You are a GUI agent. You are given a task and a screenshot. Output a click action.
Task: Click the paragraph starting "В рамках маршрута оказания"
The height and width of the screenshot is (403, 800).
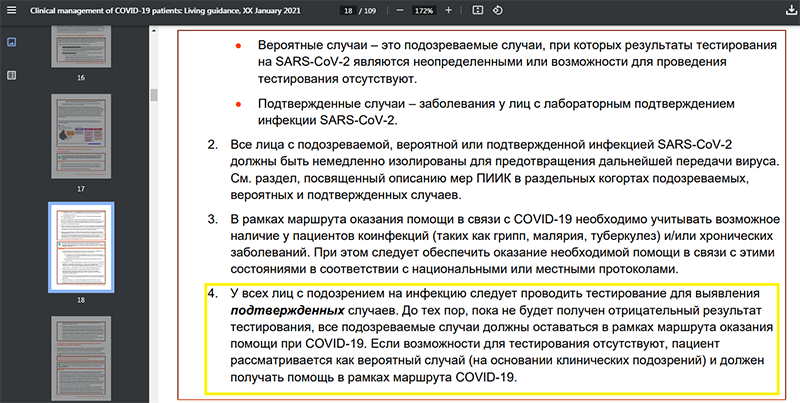[505, 244]
